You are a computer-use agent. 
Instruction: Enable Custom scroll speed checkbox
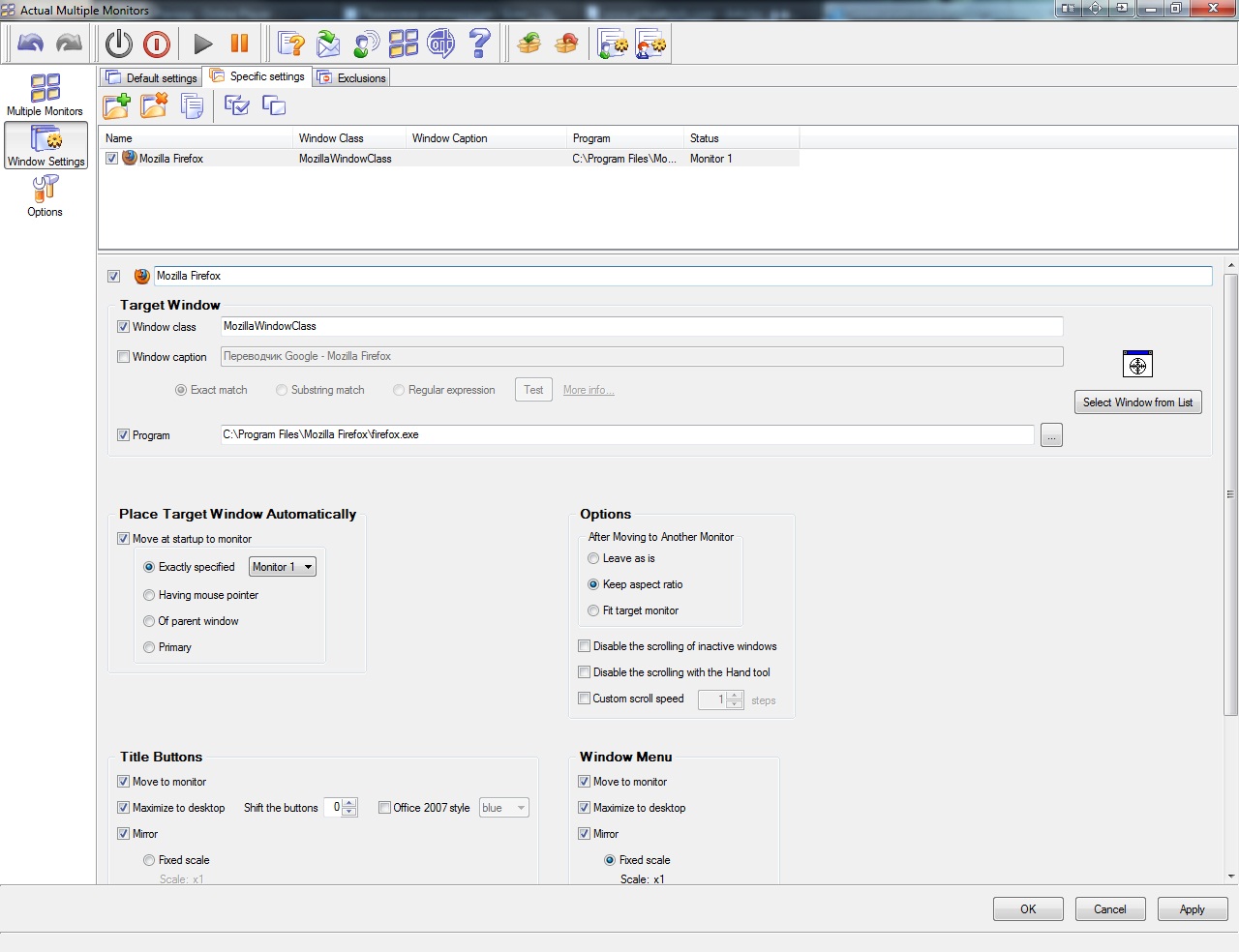584,699
